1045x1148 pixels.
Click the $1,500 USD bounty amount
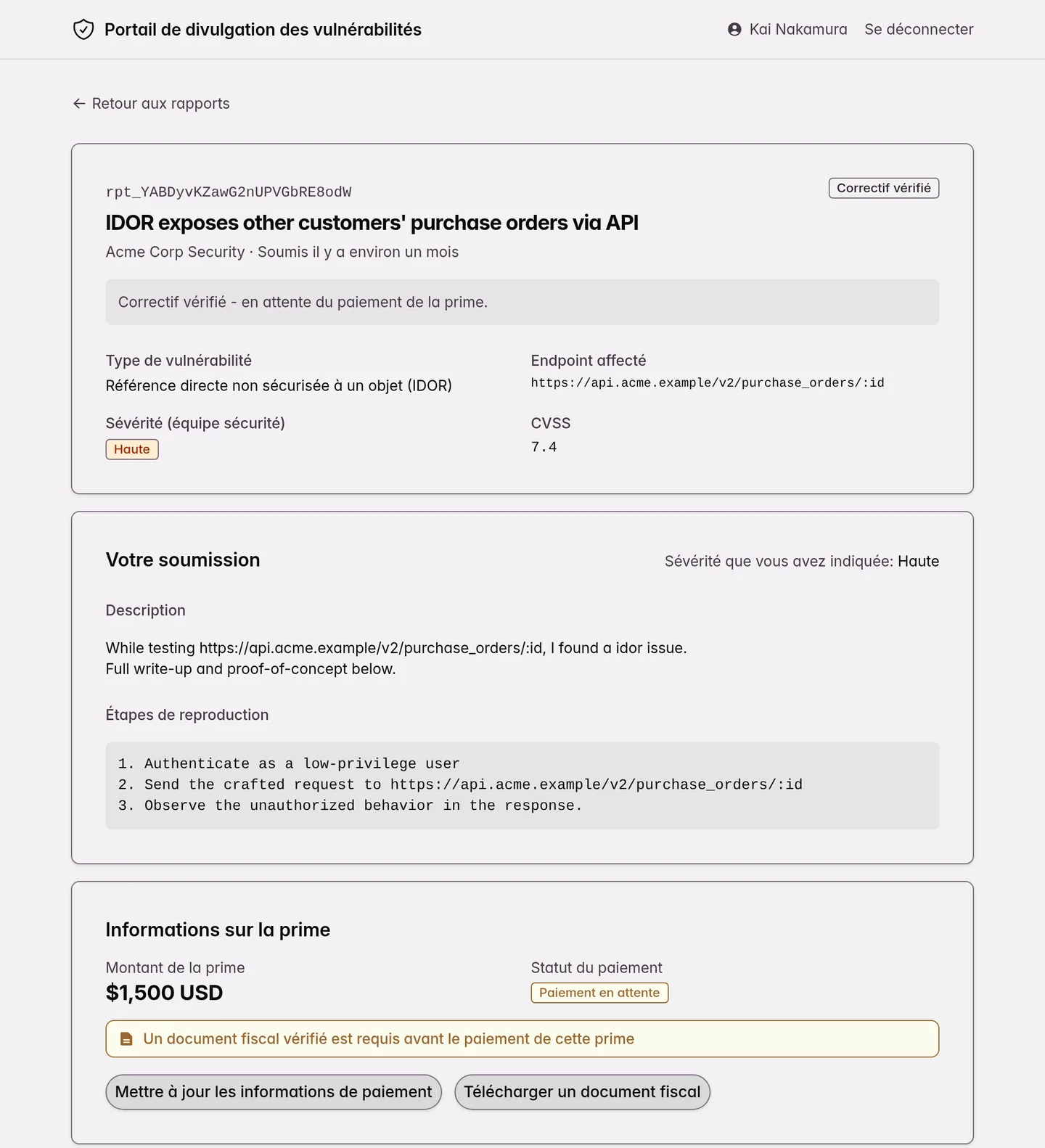pyautogui.click(x=165, y=993)
